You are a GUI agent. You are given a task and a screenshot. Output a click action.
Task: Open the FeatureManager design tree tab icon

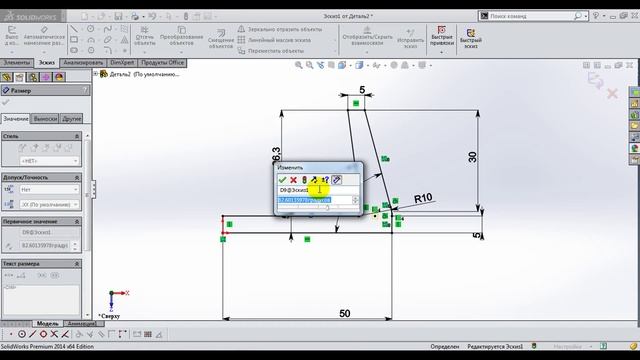click(x=7, y=77)
